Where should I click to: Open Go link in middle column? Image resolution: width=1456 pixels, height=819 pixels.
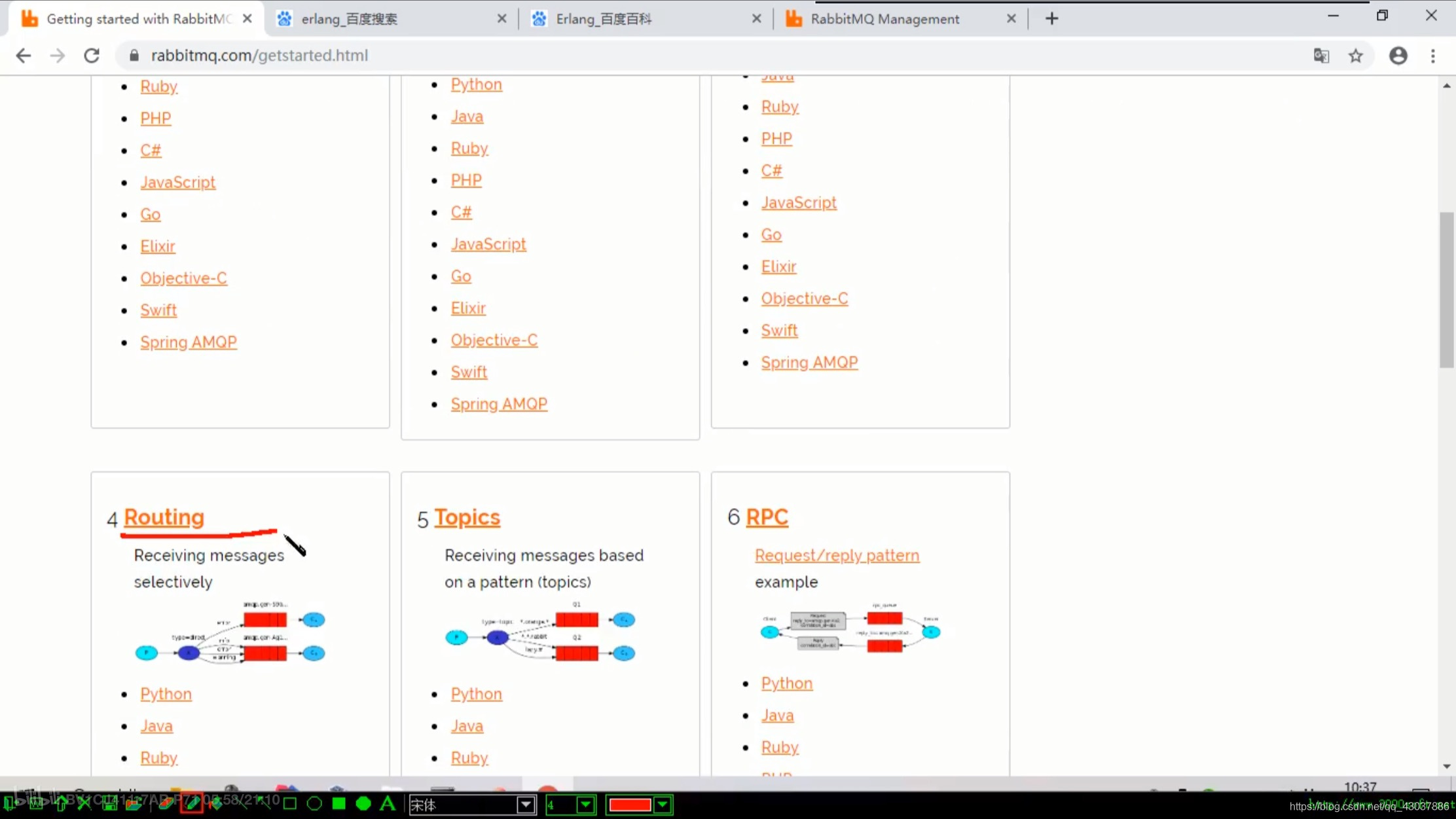[461, 276]
